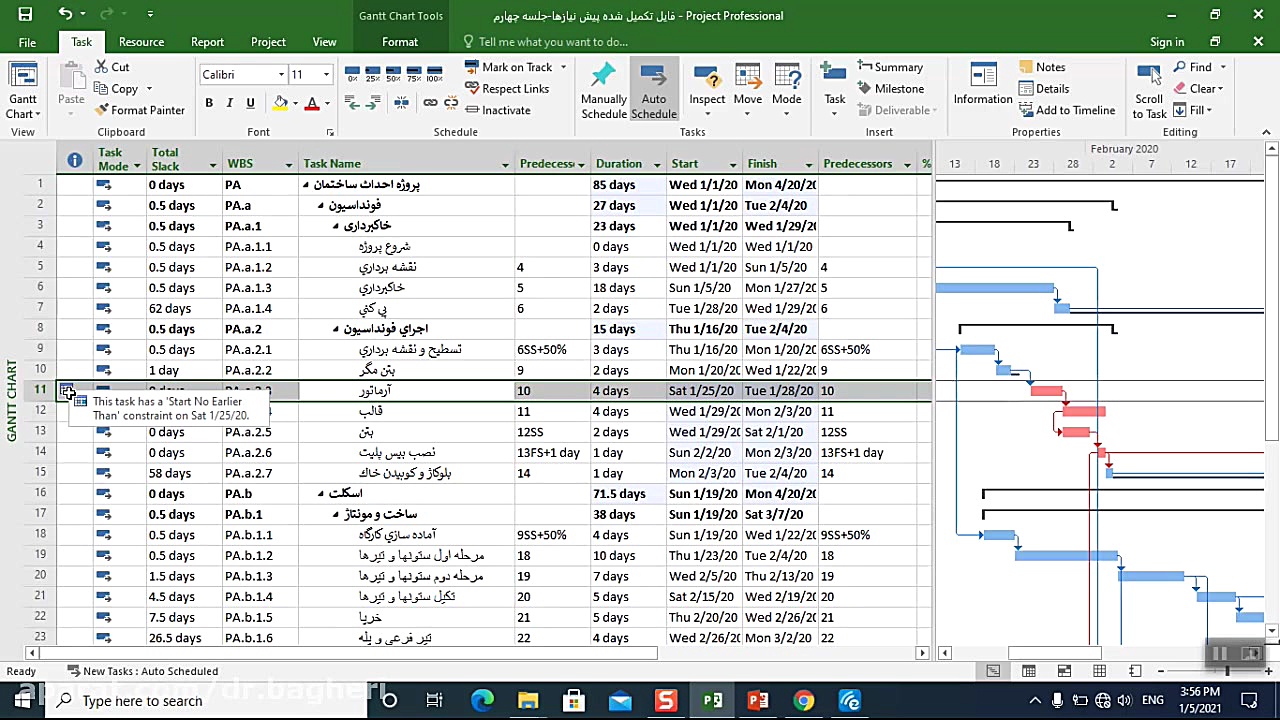
Task: Switch to the Resource ribbon tab
Action: pyautogui.click(x=141, y=42)
